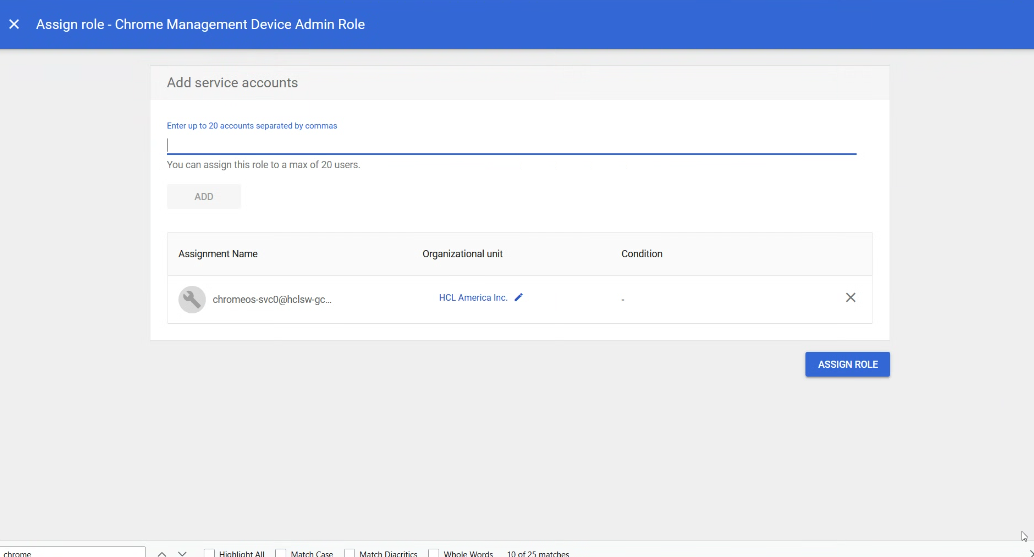Open the HCL America Inc. organizational unit
The height and width of the screenshot is (557, 1034).
pyautogui.click(x=473, y=298)
